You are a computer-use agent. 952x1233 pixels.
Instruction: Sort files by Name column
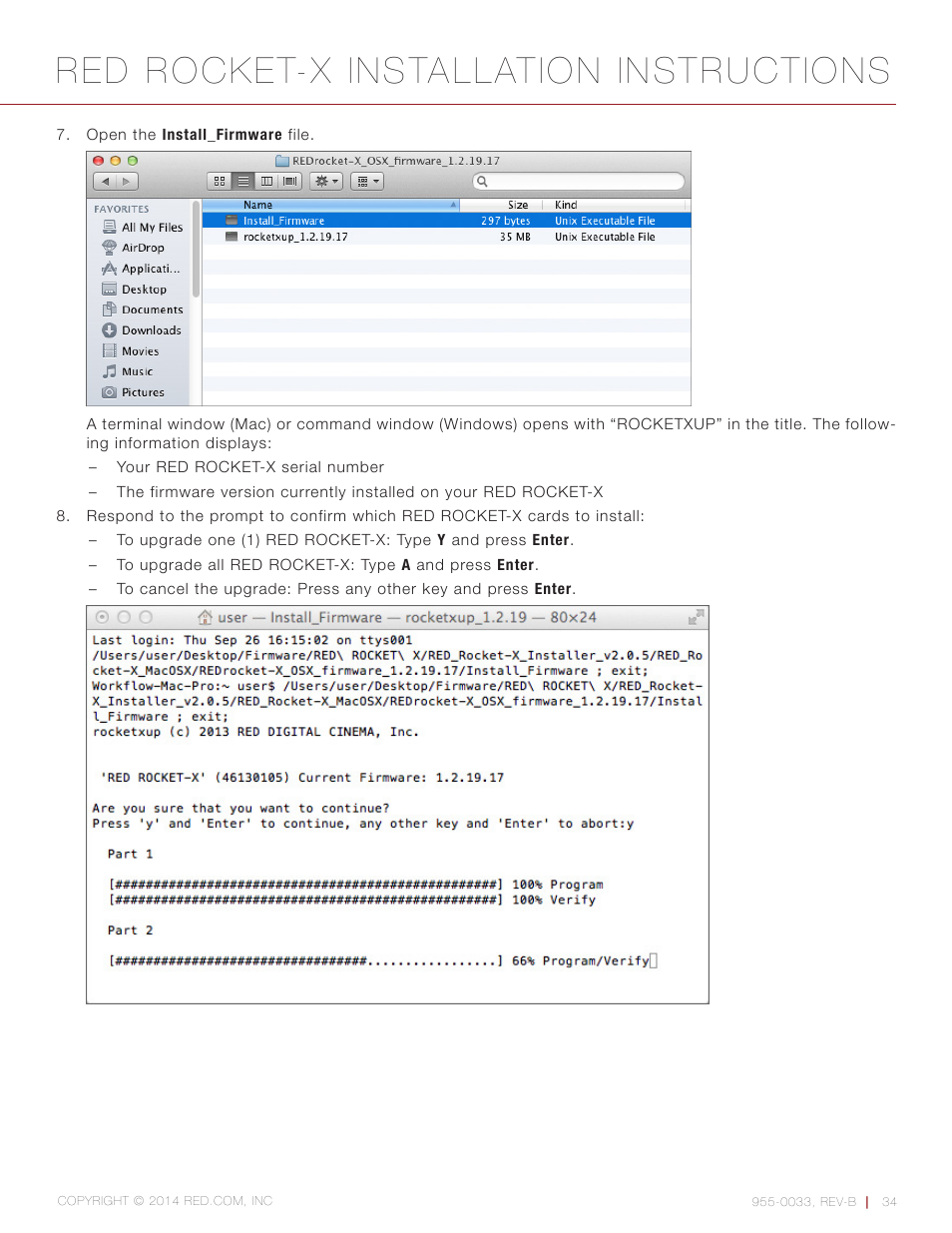pos(331,205)
